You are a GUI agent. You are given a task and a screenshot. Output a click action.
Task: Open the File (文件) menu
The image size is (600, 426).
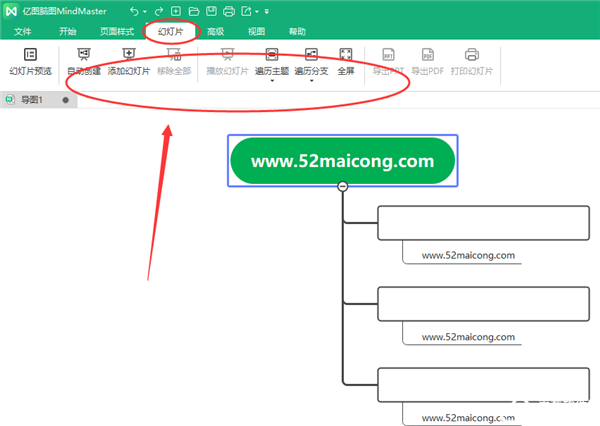click(24, 31)
